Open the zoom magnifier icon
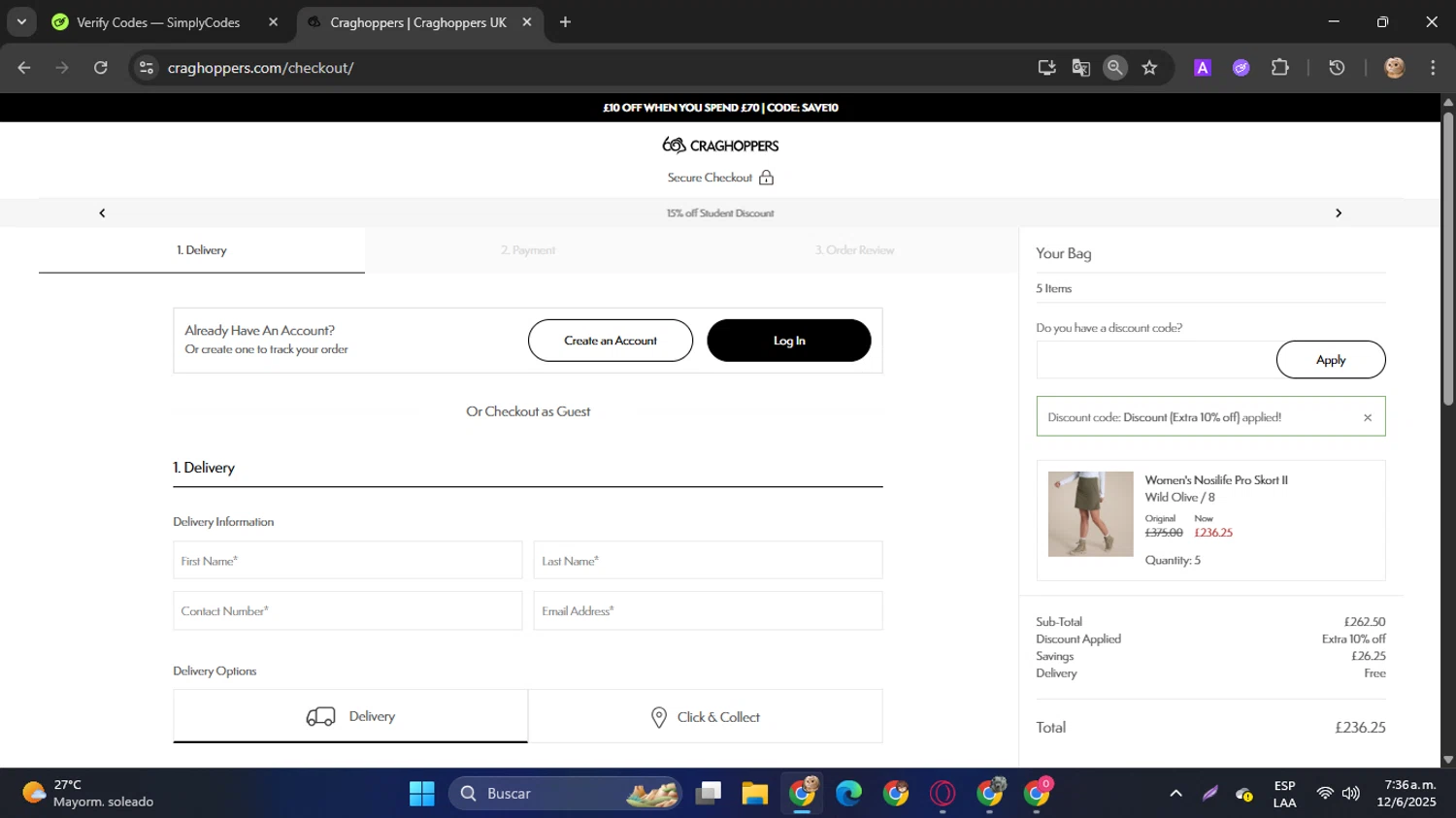The image size is (1456, 818). (1115, 68)
